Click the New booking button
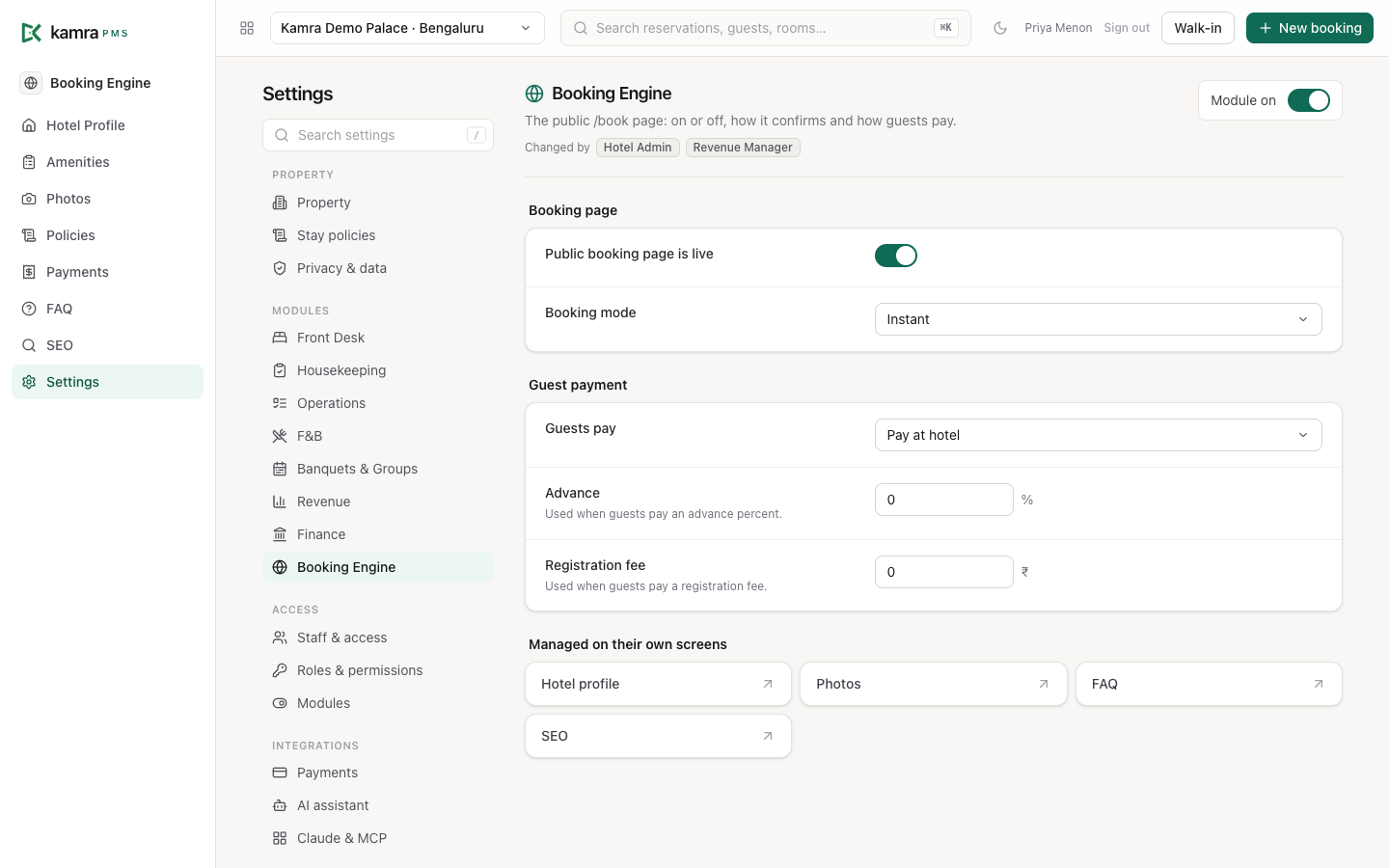 1310,28
